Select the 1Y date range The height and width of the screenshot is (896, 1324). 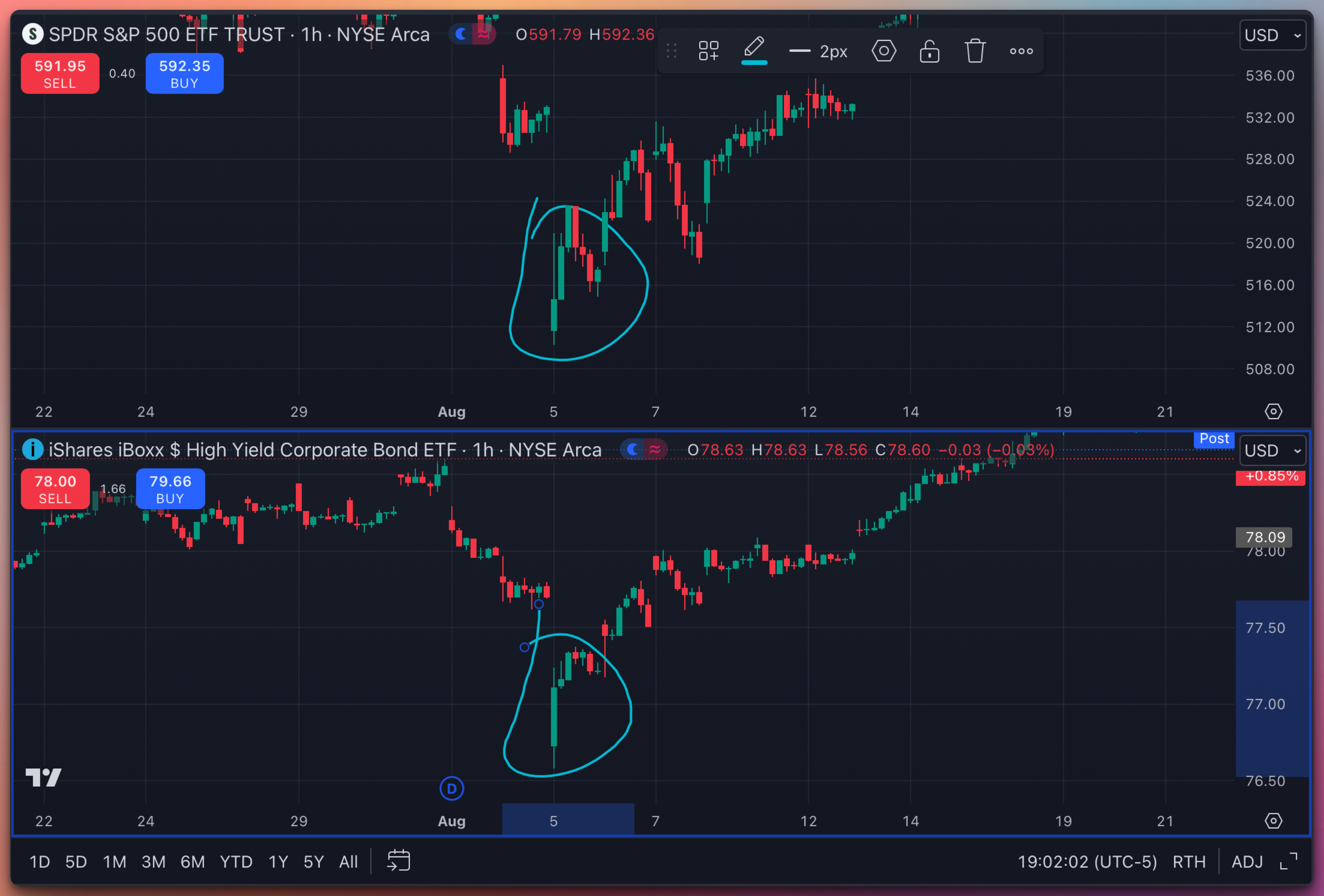278,862
